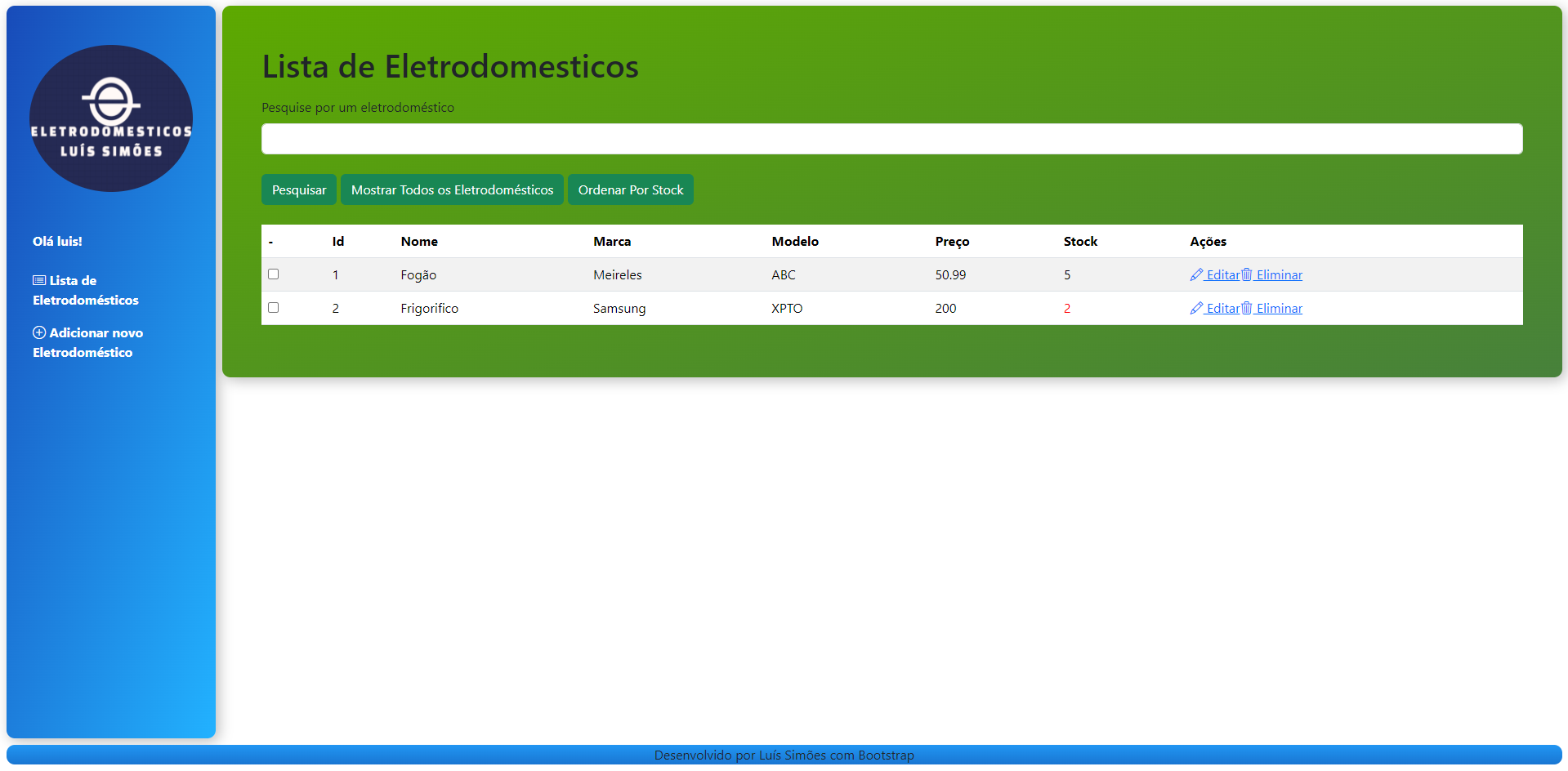
Task: Open Lista de Eletrodomésticos in sidebar
Action: tap(85, 291)
